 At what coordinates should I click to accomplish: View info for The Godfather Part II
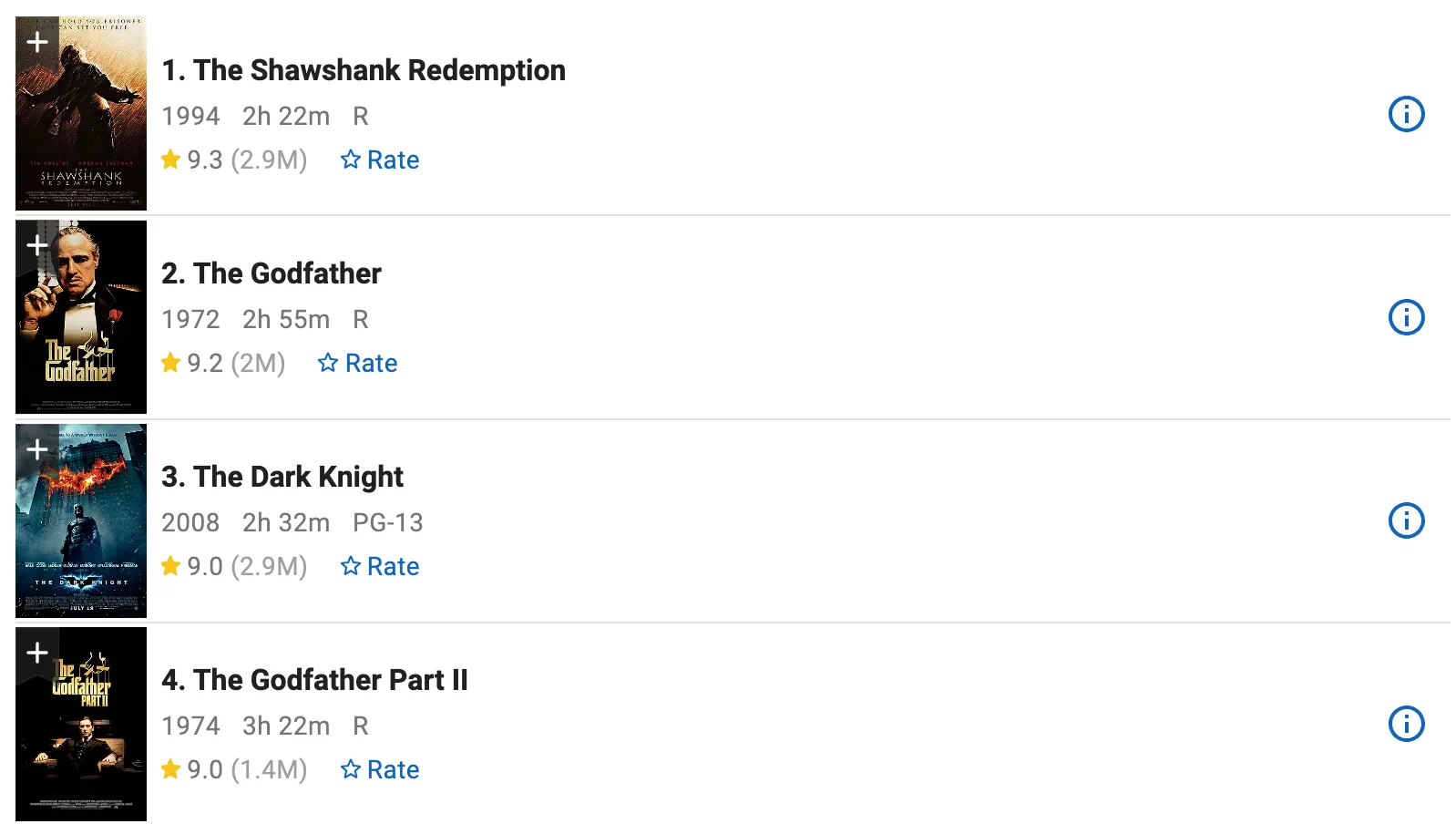[x=1406, y=724]
